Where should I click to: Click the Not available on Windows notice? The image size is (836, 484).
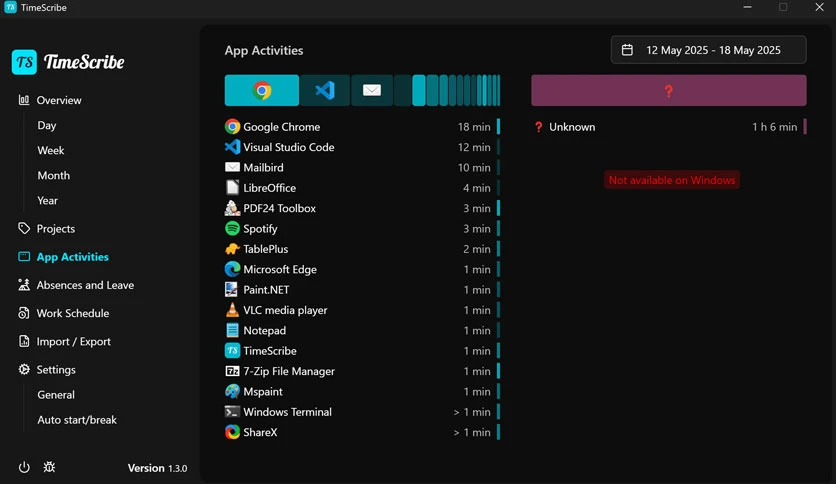tap(672, 180)
